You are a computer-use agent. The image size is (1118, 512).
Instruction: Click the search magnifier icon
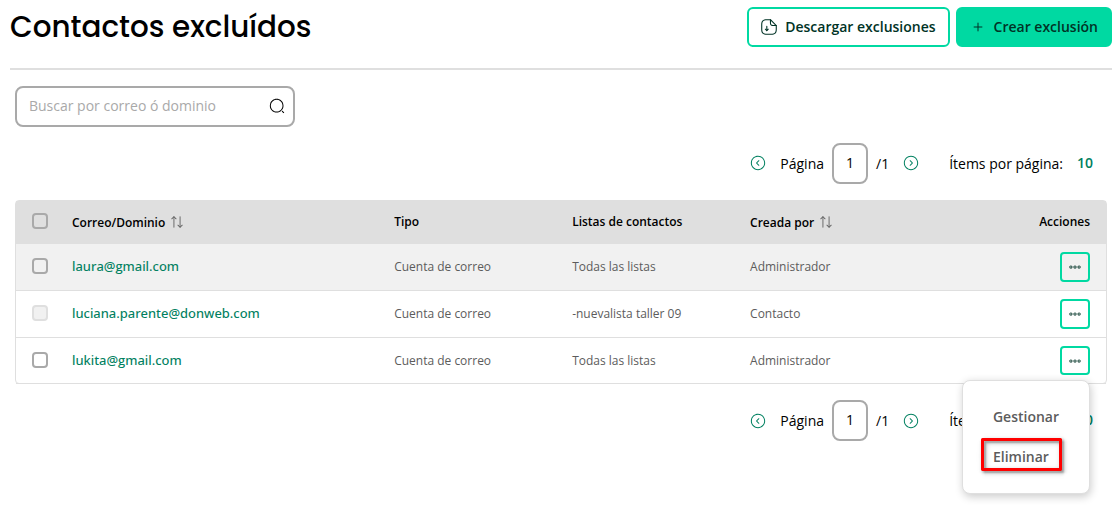click(x=277, y=107)
